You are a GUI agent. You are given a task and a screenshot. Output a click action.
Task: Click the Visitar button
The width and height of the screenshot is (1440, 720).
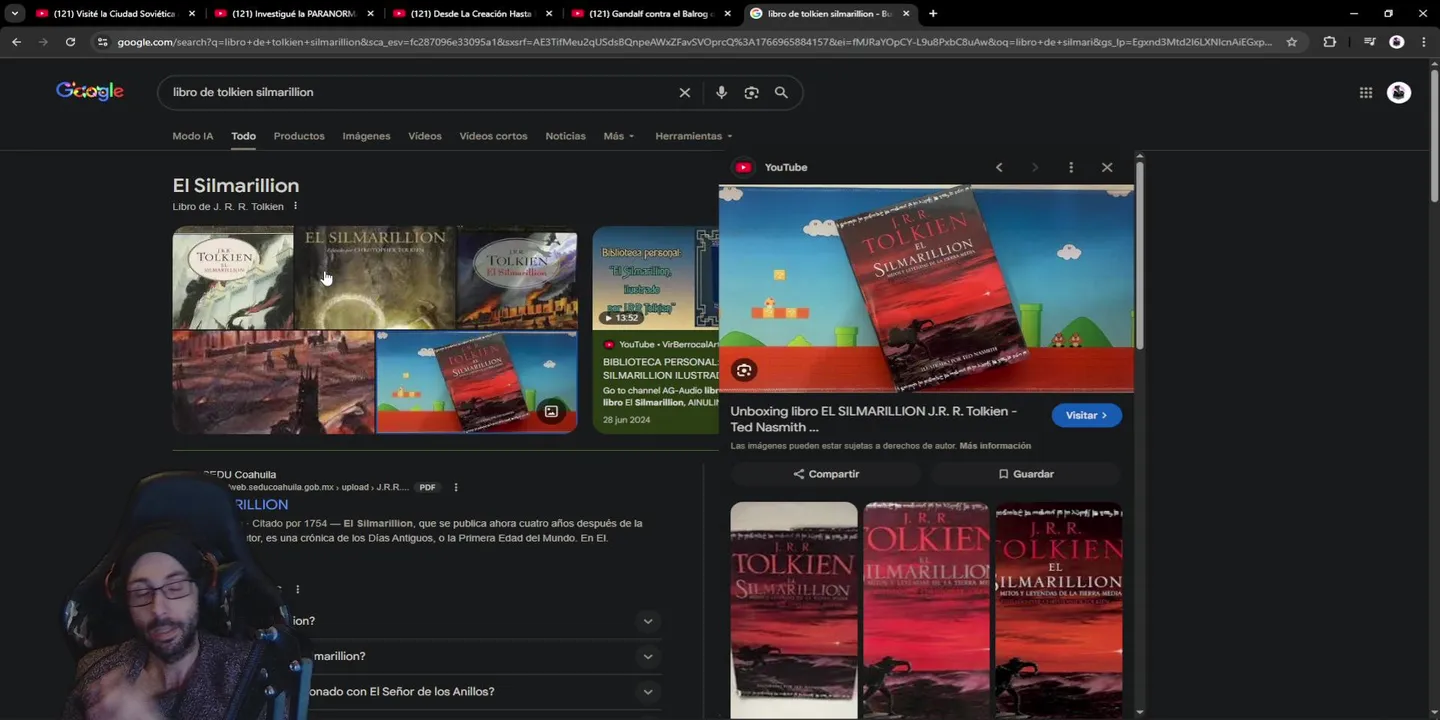1086,415
